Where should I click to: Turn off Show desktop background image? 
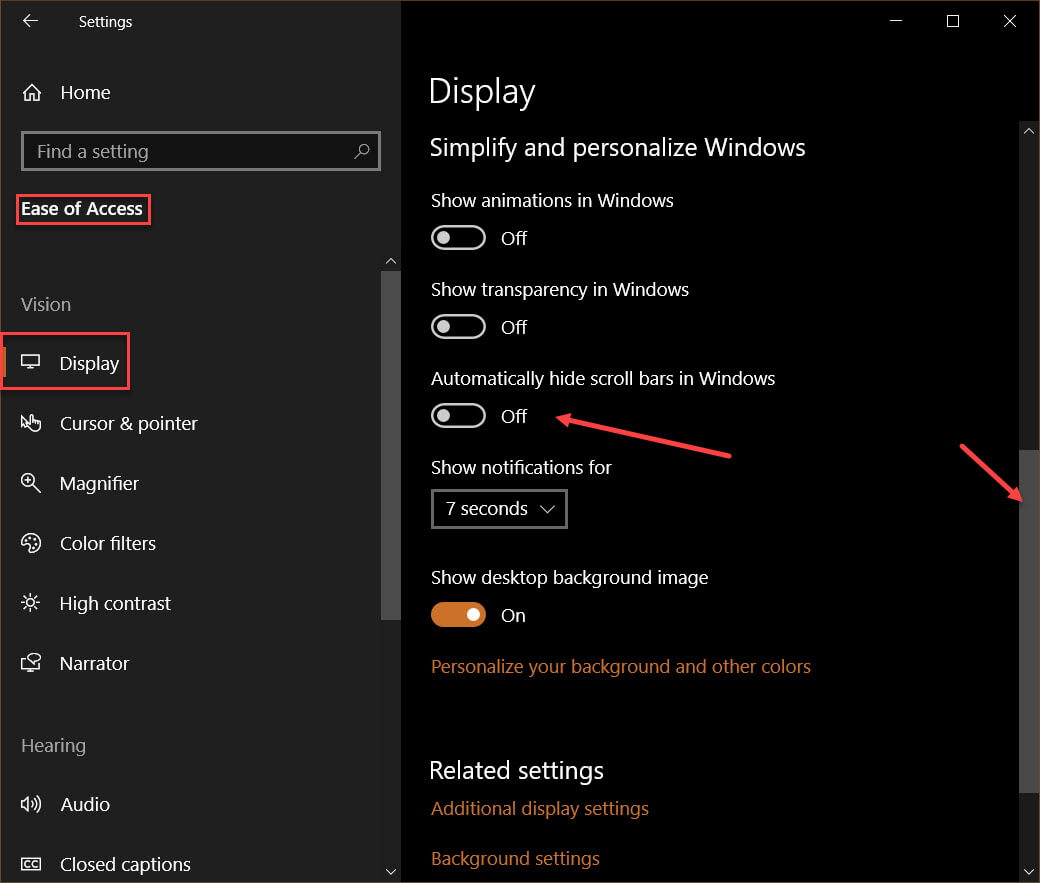[458, 614]
